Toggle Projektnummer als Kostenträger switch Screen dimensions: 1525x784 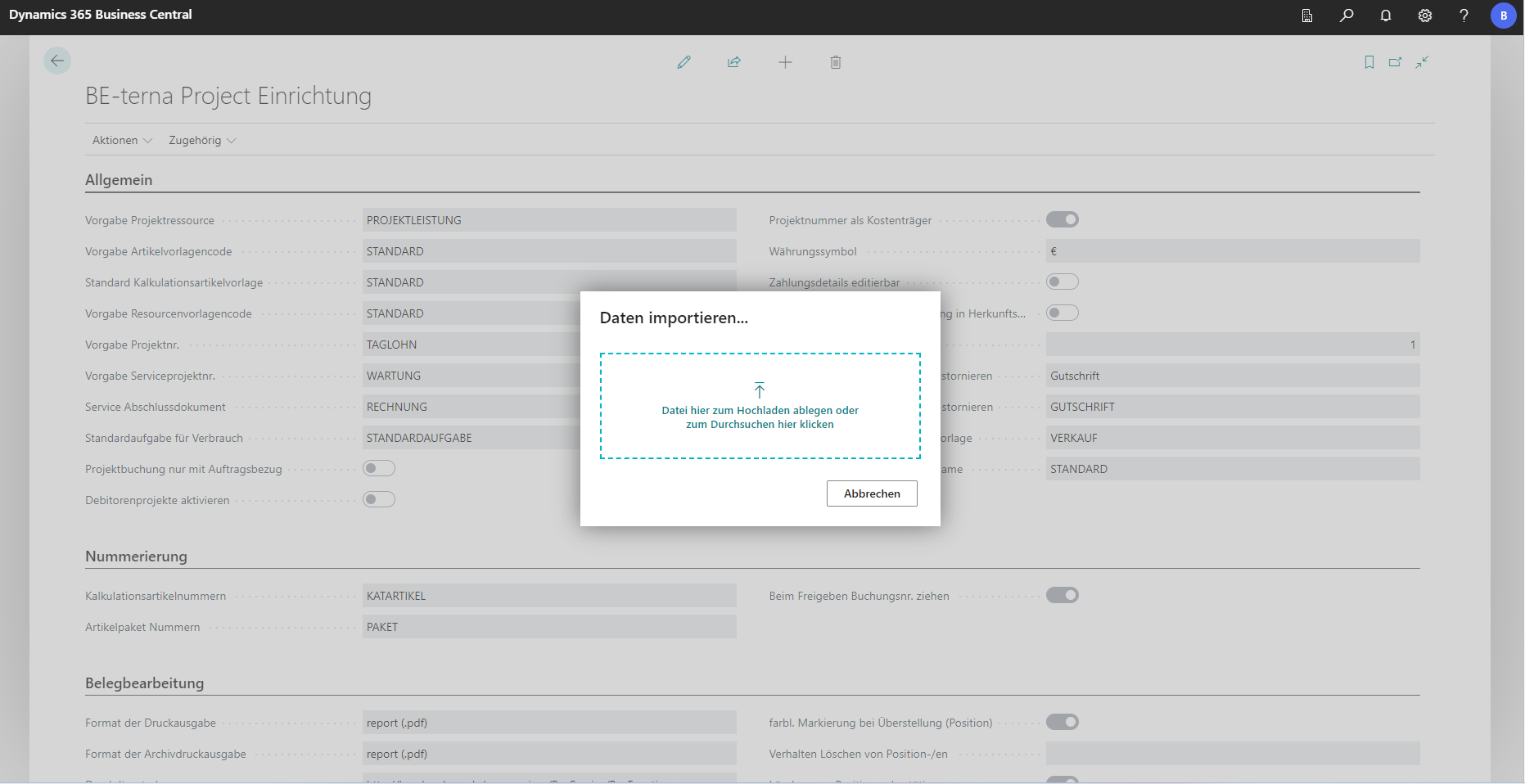(x=1063, y=219)
